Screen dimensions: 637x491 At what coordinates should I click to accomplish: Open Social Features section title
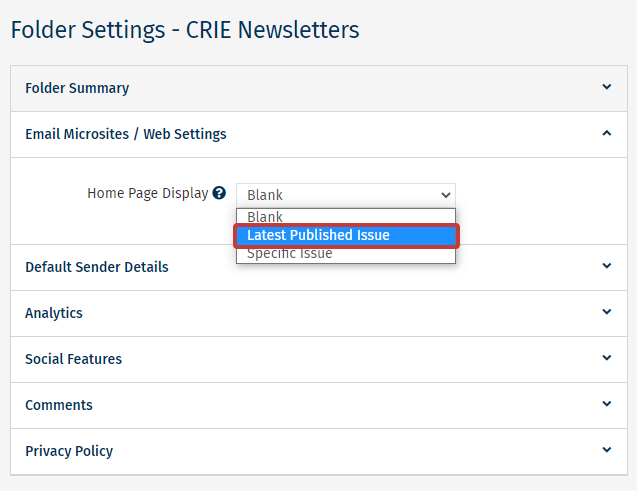(74, 359)
